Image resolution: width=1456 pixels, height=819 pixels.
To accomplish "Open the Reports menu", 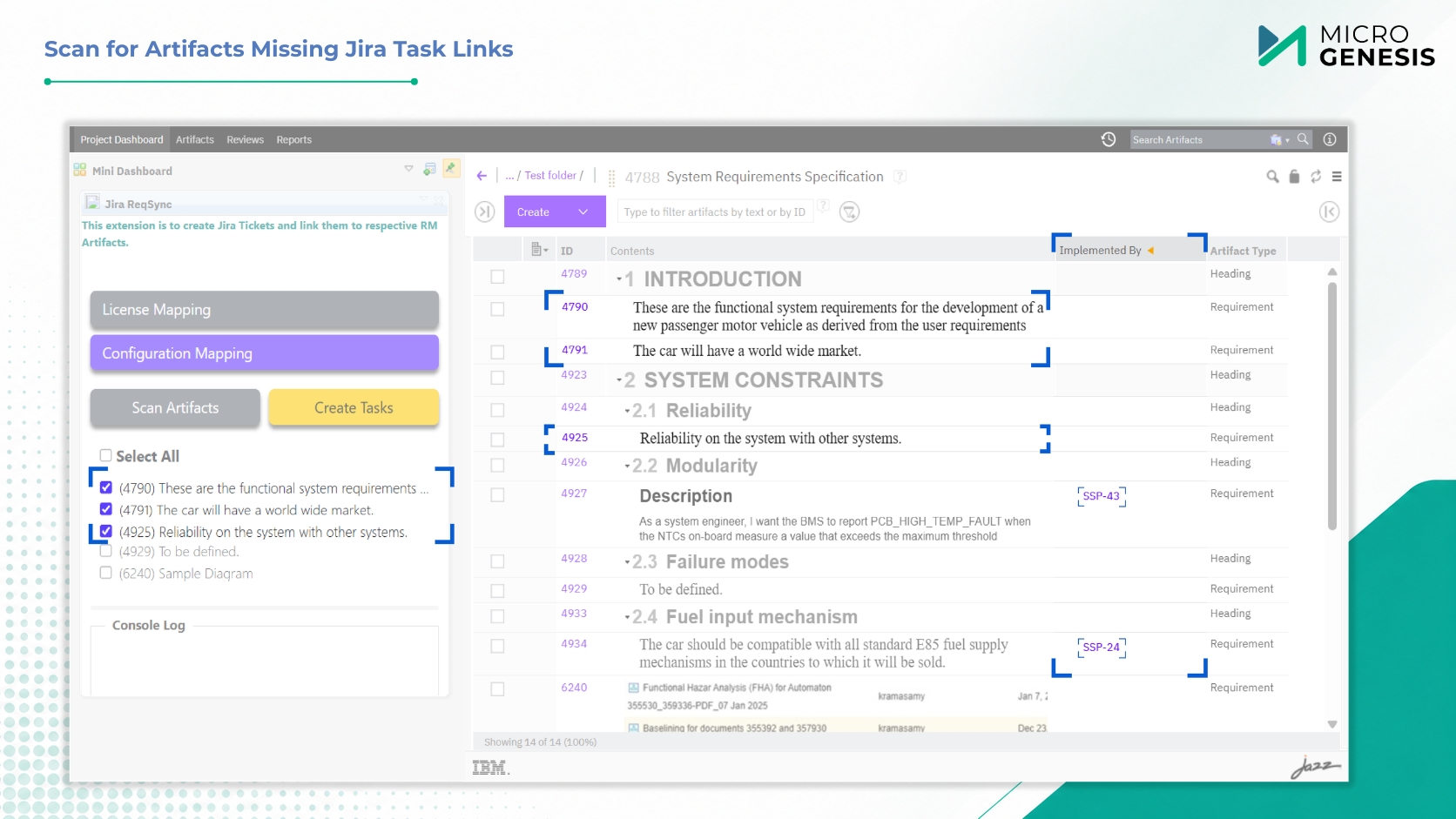I will point(294,139).
